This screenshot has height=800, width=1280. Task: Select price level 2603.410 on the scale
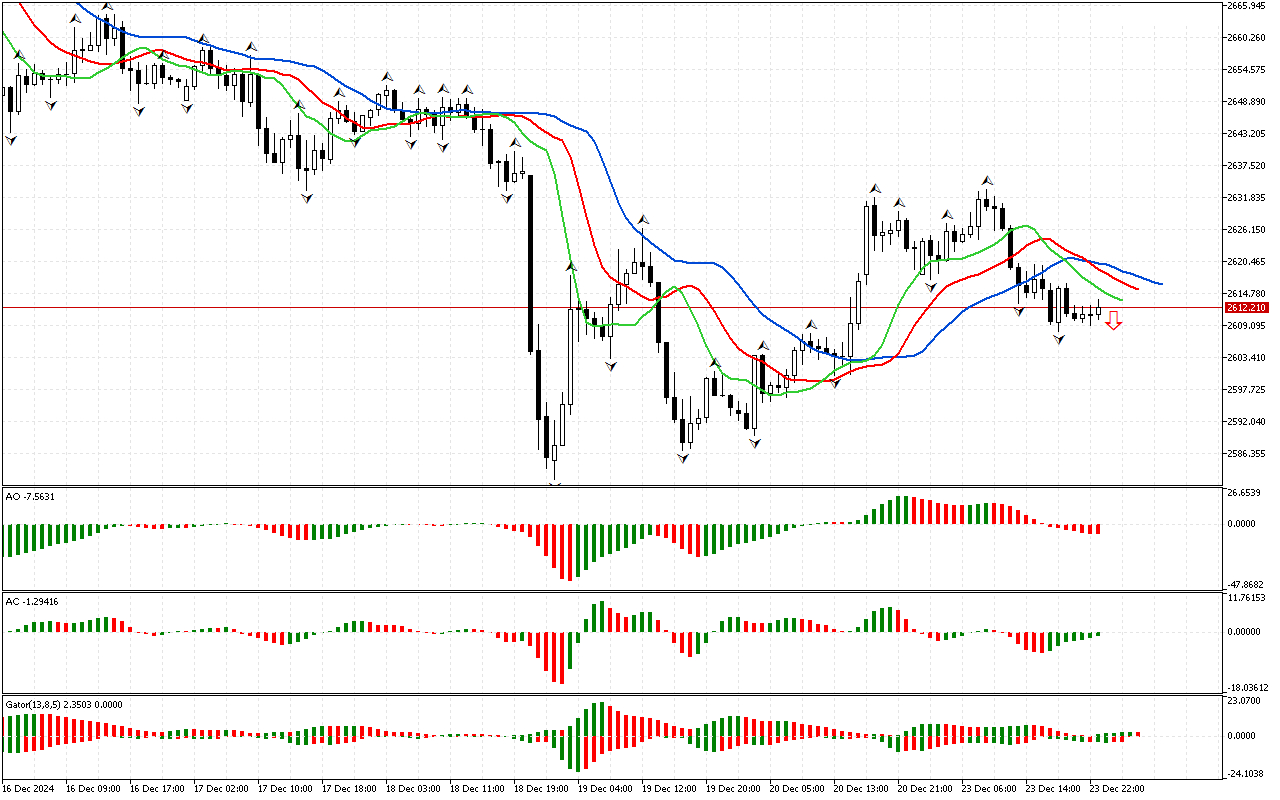pos(1246,358)
